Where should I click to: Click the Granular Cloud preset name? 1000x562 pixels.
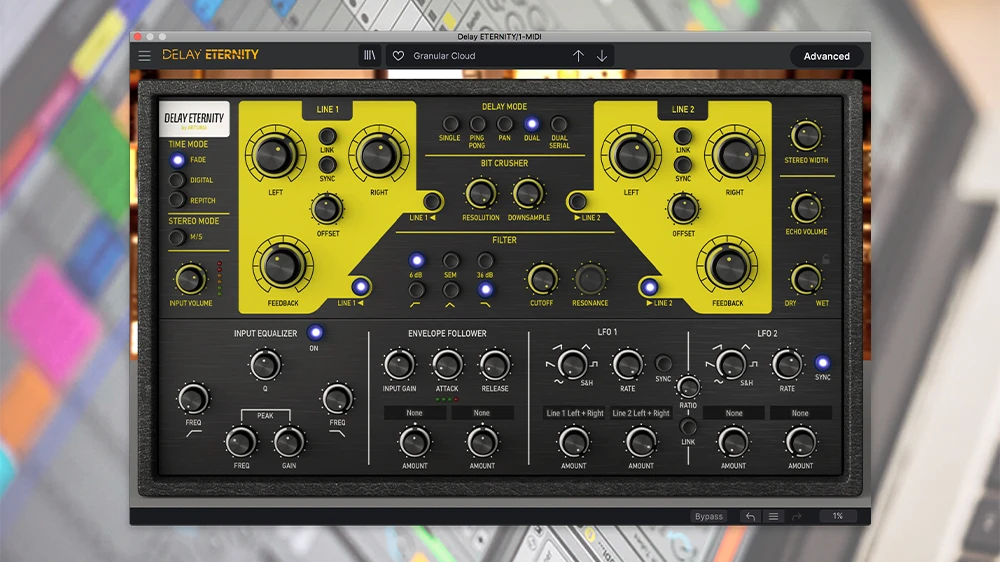coord(445,56)
